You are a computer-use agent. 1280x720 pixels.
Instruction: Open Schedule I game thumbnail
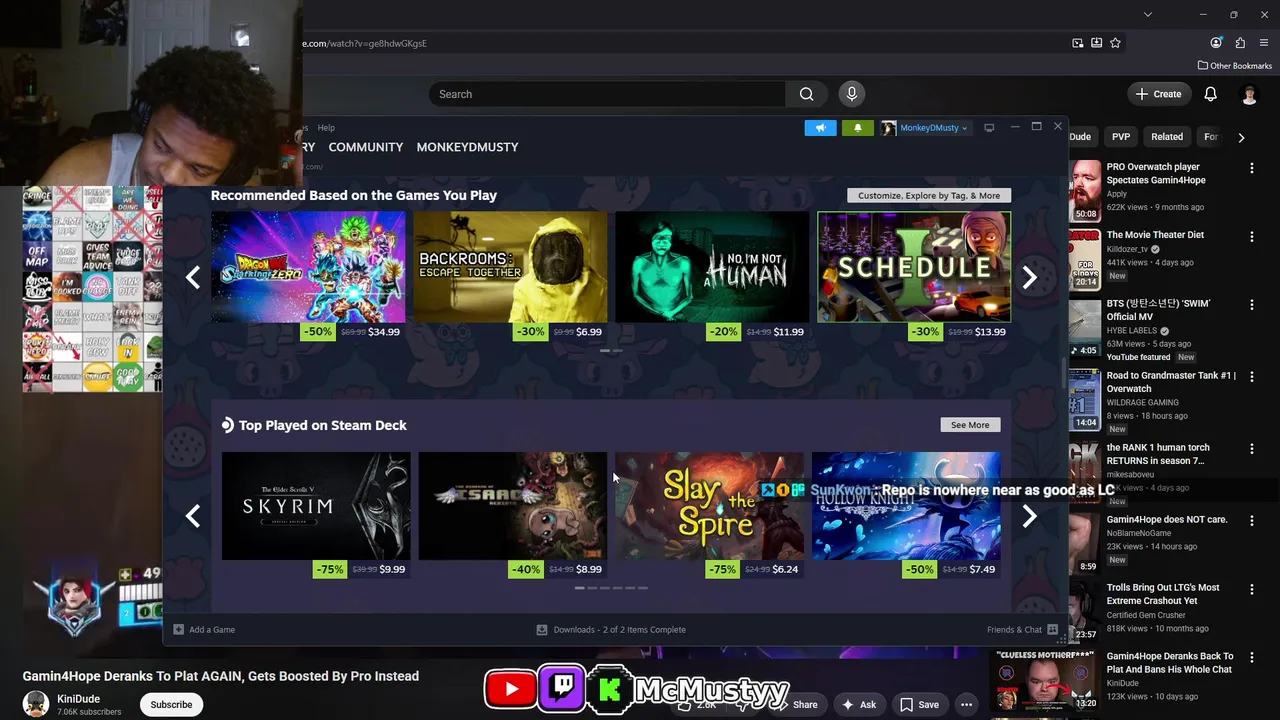914,267
